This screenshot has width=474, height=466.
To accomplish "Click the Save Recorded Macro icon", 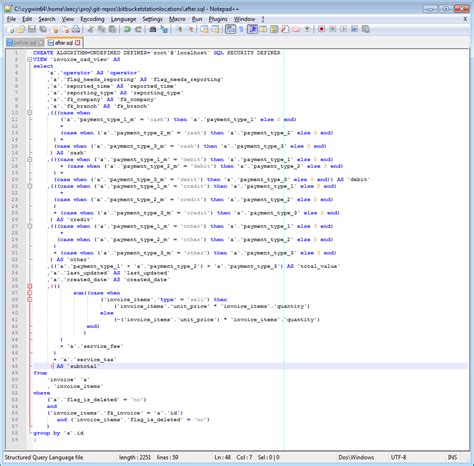I will tap(366, 29).
